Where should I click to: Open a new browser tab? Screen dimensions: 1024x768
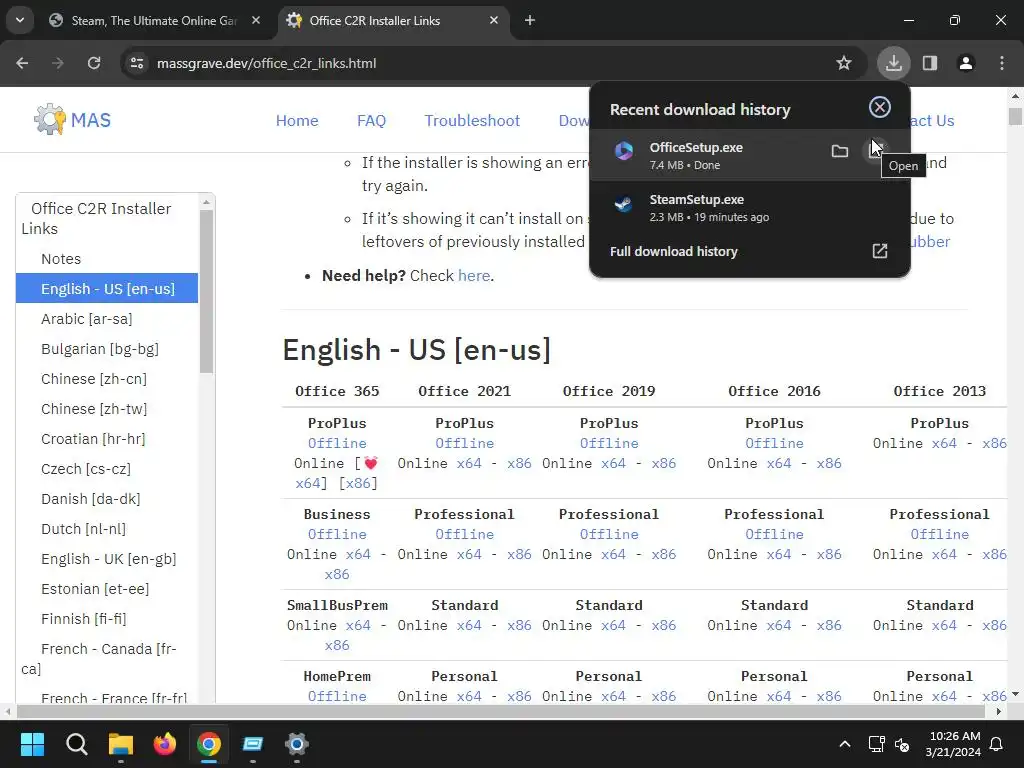coord(530,20)
